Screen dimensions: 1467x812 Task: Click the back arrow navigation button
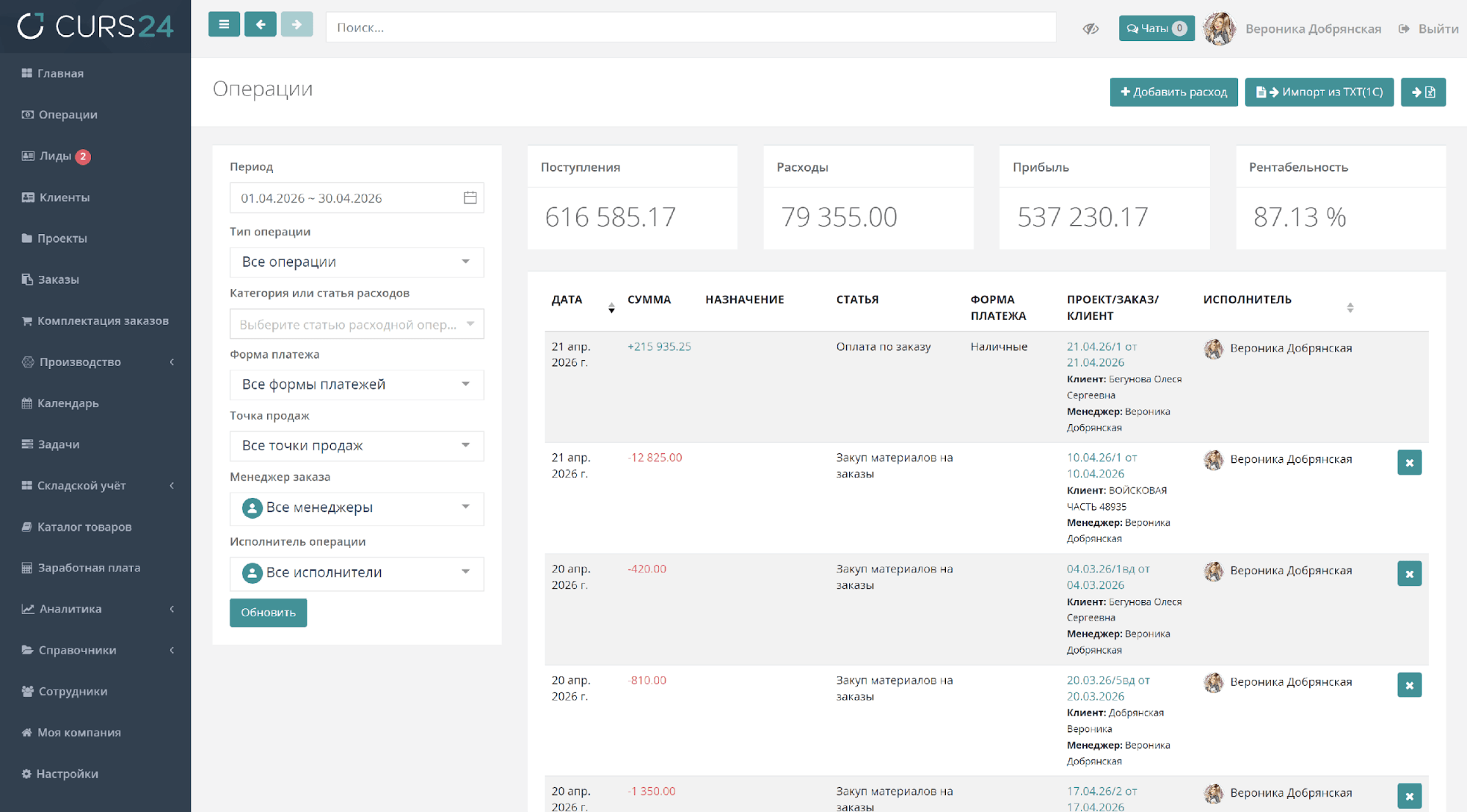[261, 24]
